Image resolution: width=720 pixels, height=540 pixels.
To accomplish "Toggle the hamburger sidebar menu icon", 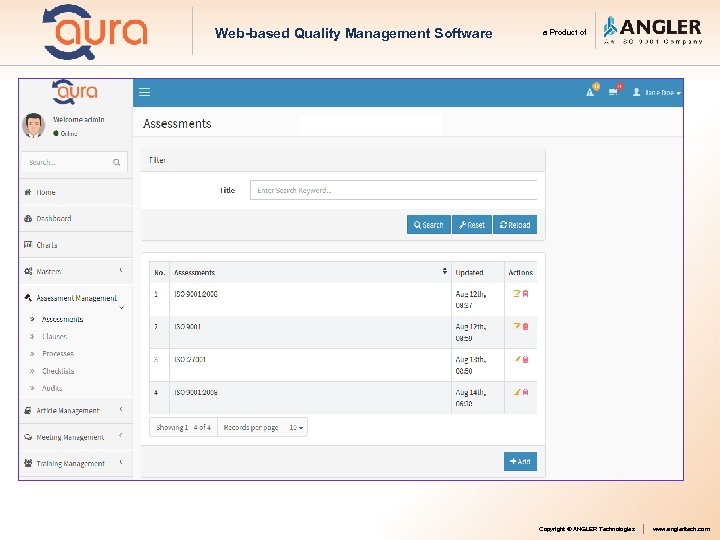I will click(145, 92).
